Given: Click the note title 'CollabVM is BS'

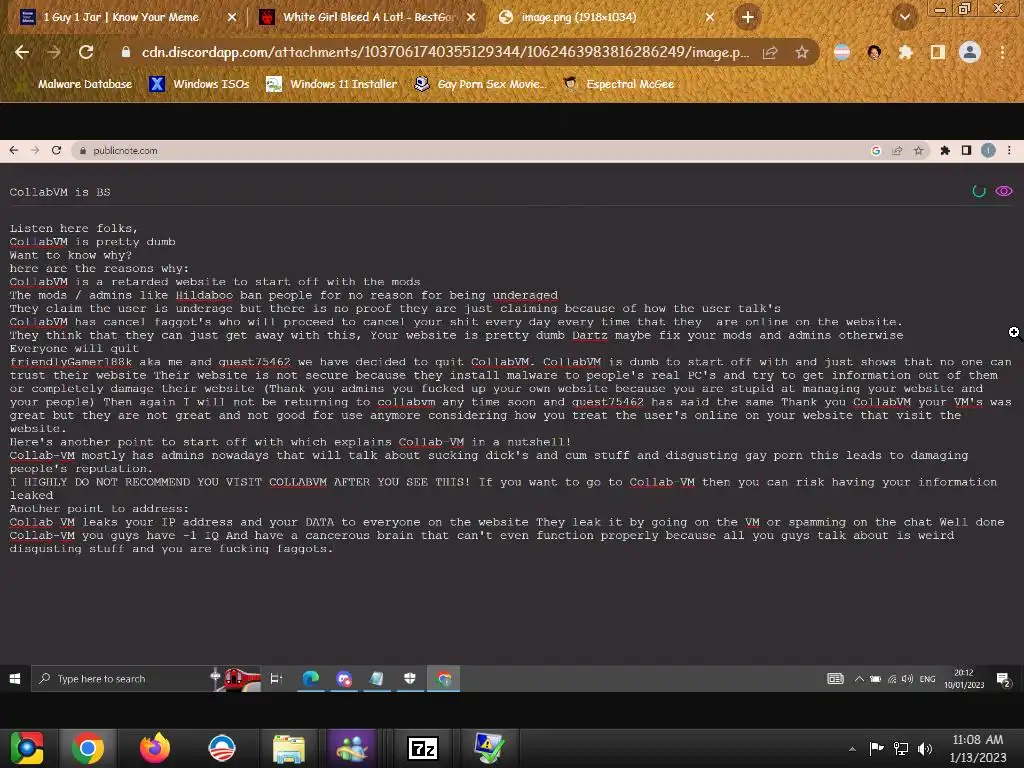Looking at the screenshot, I should point(60,192).
